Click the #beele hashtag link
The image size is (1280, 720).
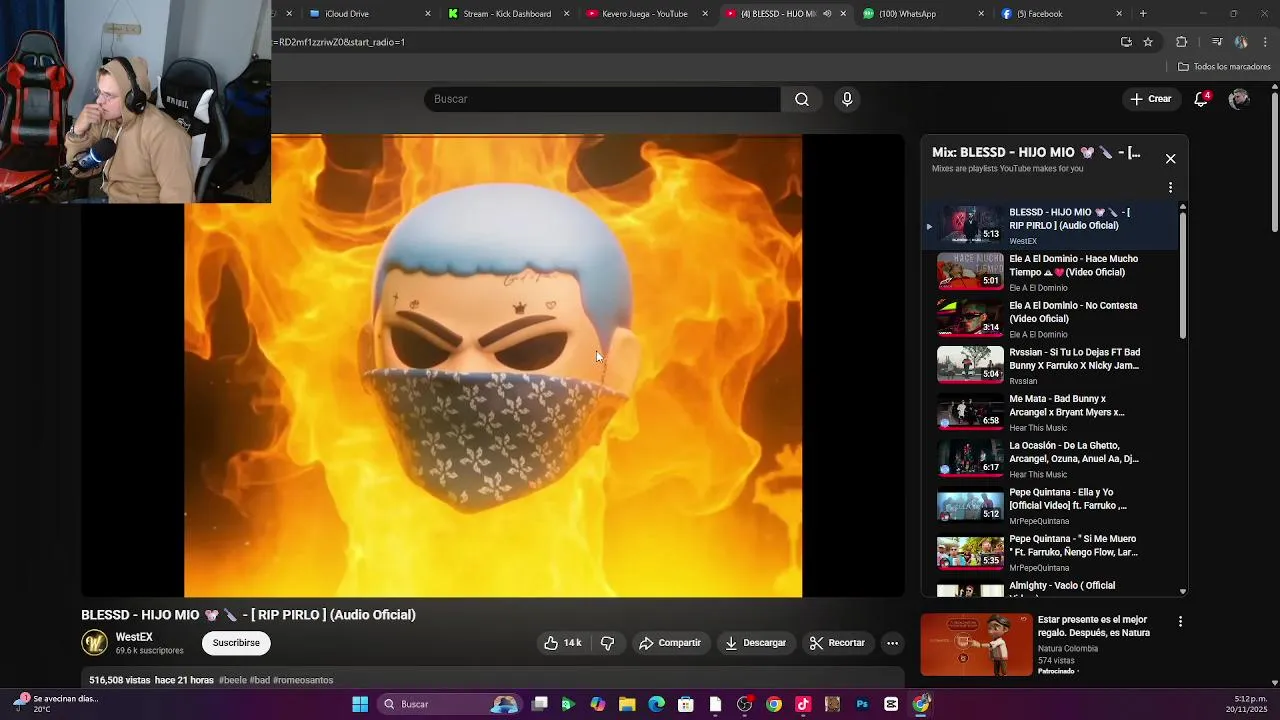tap(232, 680)
